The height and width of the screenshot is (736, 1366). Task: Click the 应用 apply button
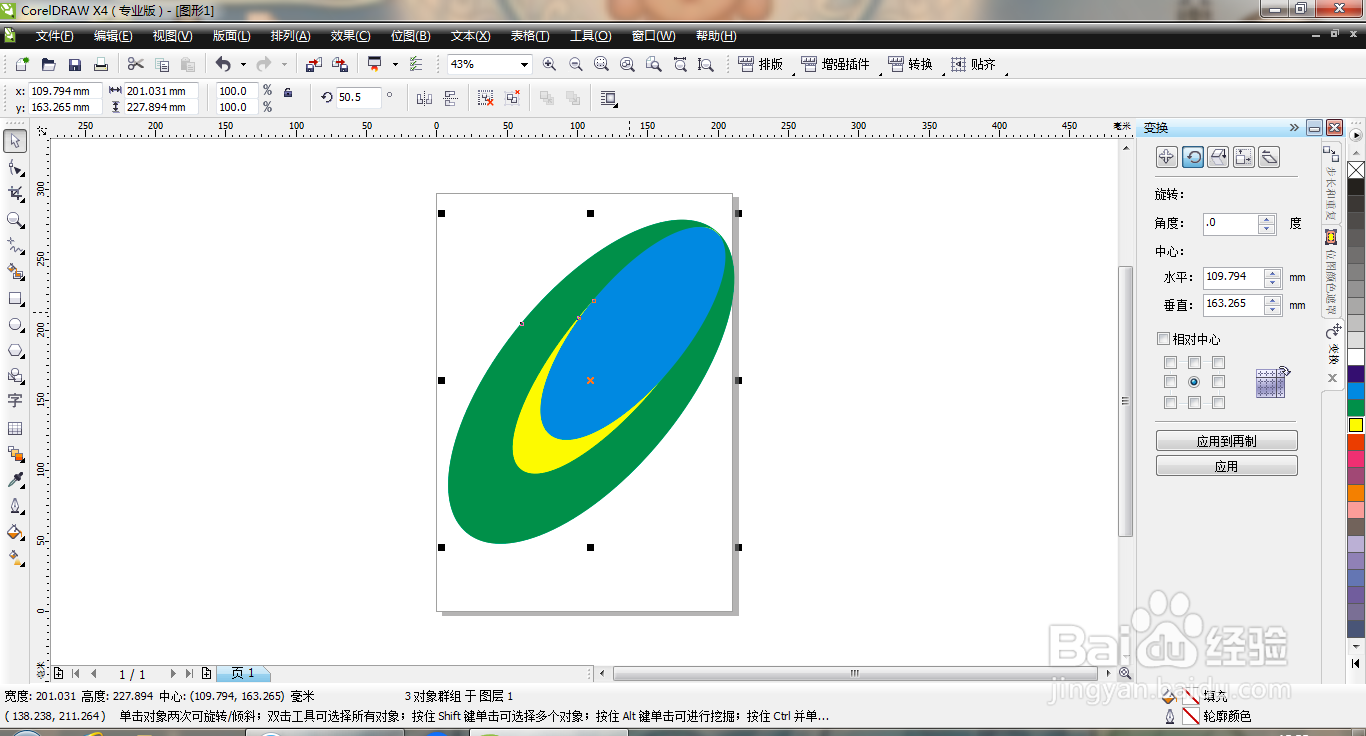coord(1227,466)
